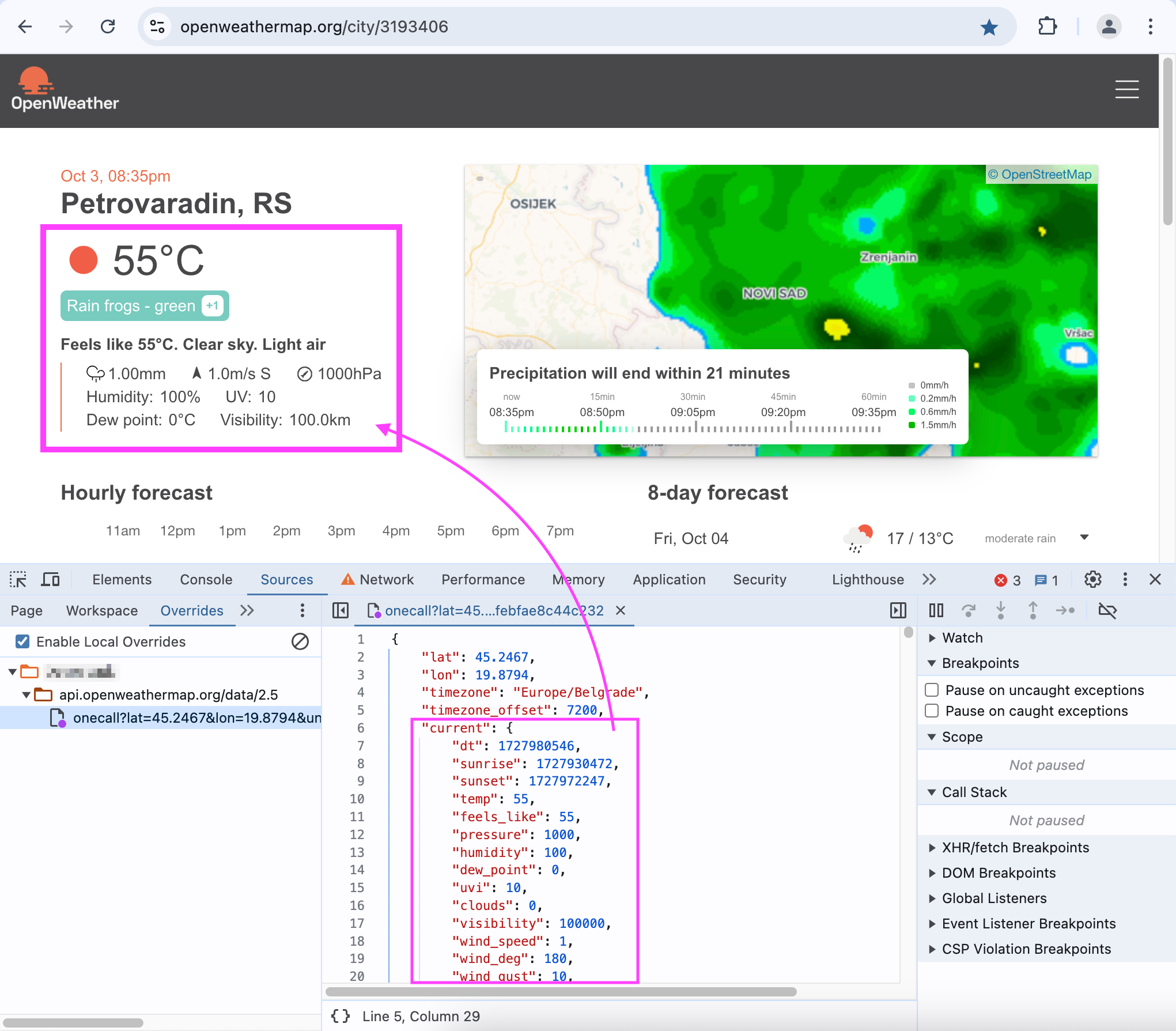Show more DevTools tabs chevron

click(x=929, y=579)
